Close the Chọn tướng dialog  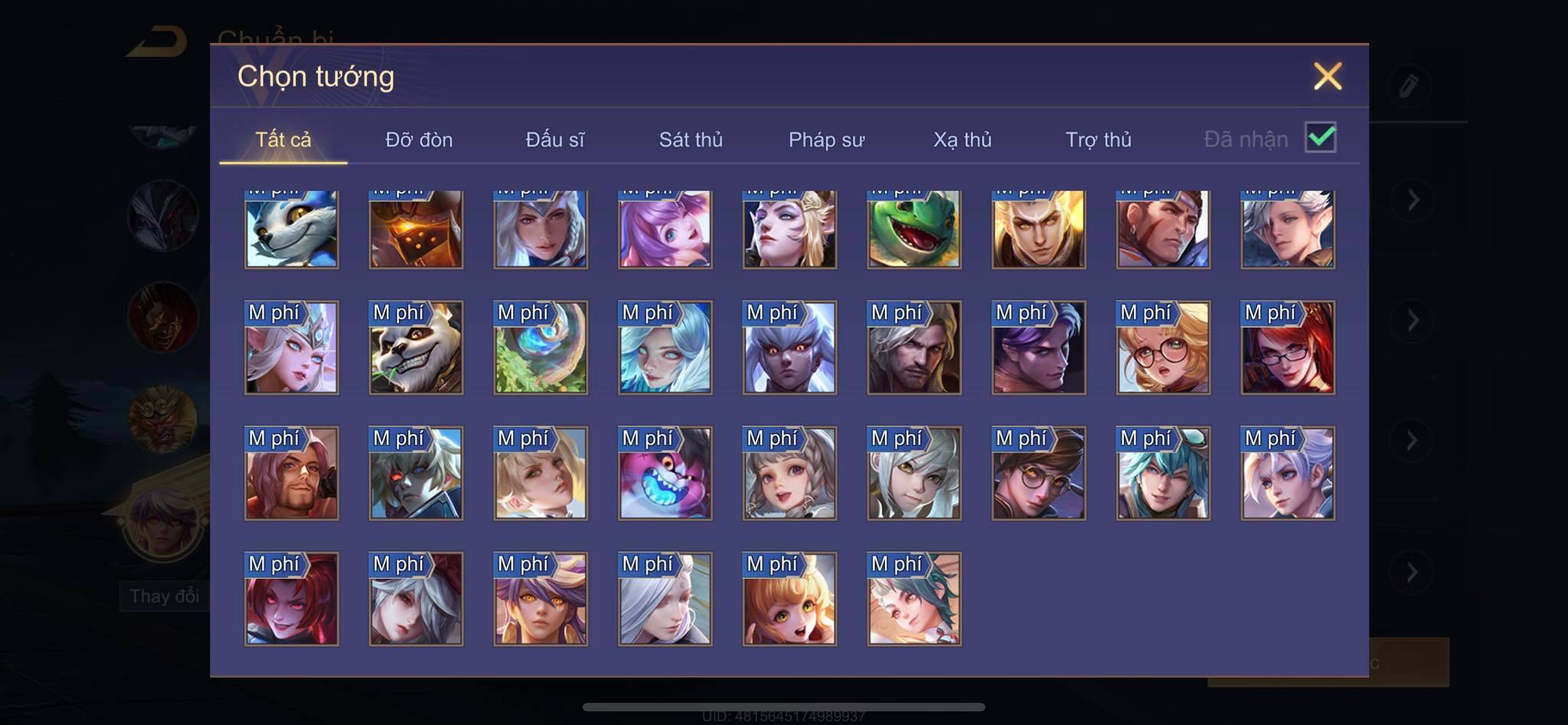[1328, 76]
